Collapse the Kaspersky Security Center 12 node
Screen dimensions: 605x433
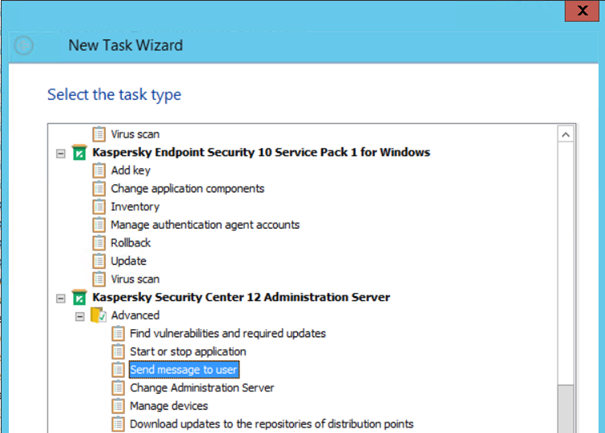(61, 298)
